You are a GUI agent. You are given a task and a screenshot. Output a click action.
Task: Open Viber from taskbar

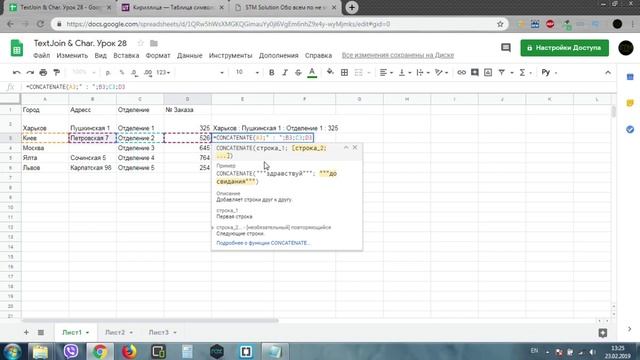71,351
